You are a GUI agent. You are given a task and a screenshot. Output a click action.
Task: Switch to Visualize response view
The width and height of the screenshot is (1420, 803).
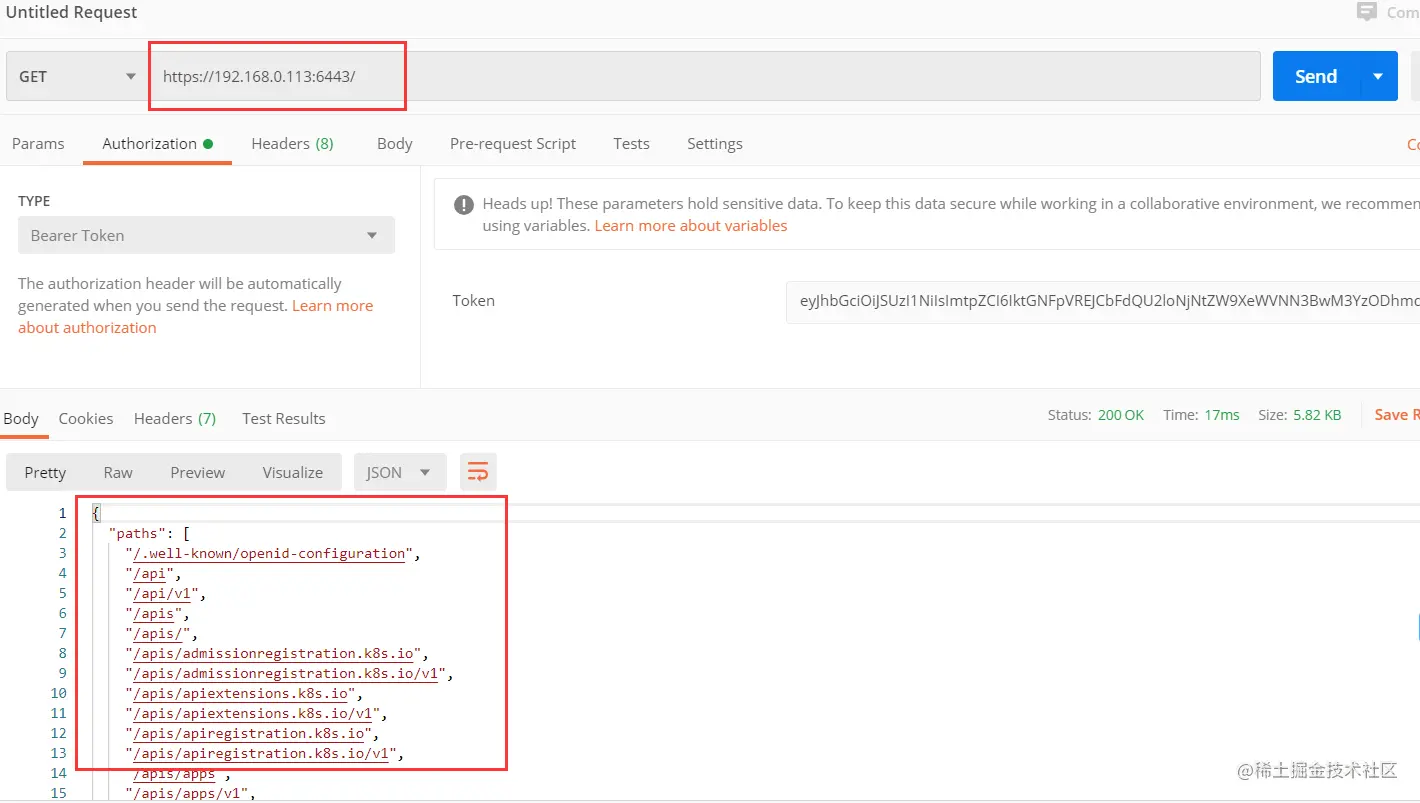[x=293, y=472]
